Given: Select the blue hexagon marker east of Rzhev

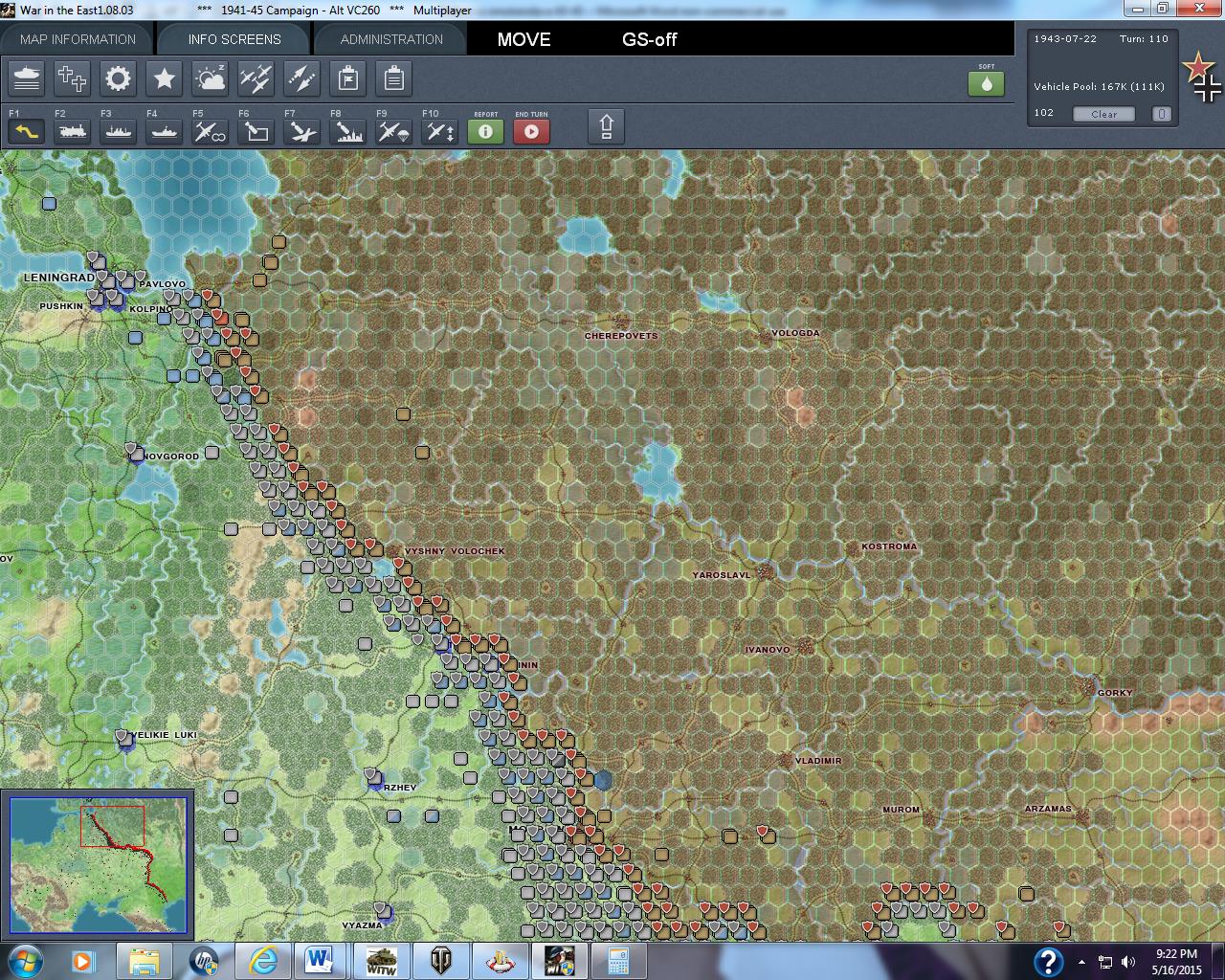Looking at the screenshot, I should pos(603,780).
